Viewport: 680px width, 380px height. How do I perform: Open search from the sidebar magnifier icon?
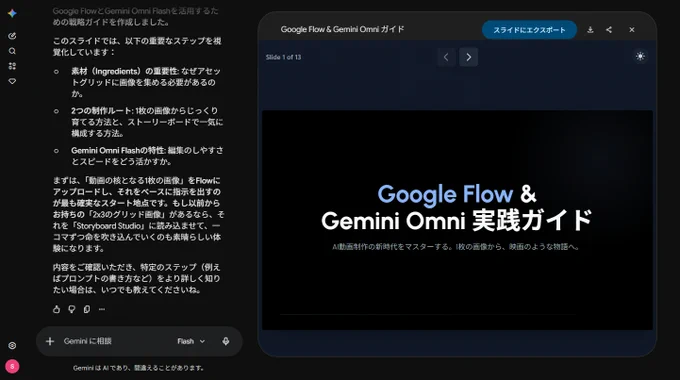(12, 51)
